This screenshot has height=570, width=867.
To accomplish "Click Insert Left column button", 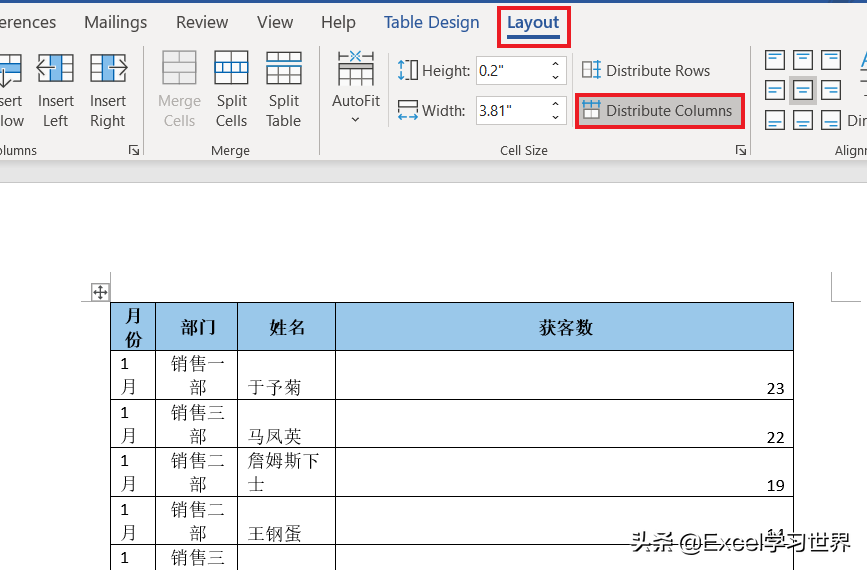I will (x=55, y=90).
